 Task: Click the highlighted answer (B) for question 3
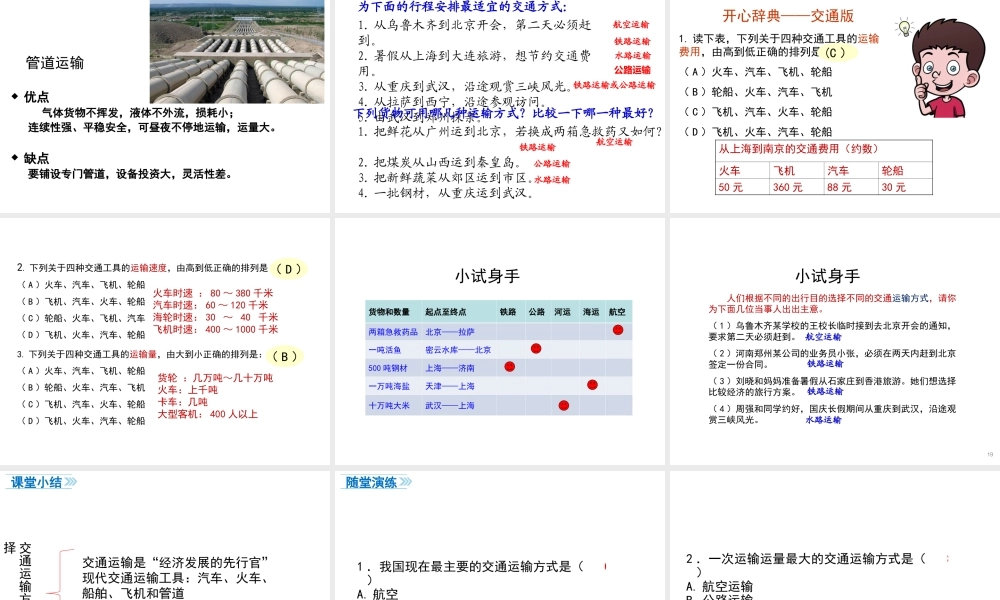coord(284,356)
